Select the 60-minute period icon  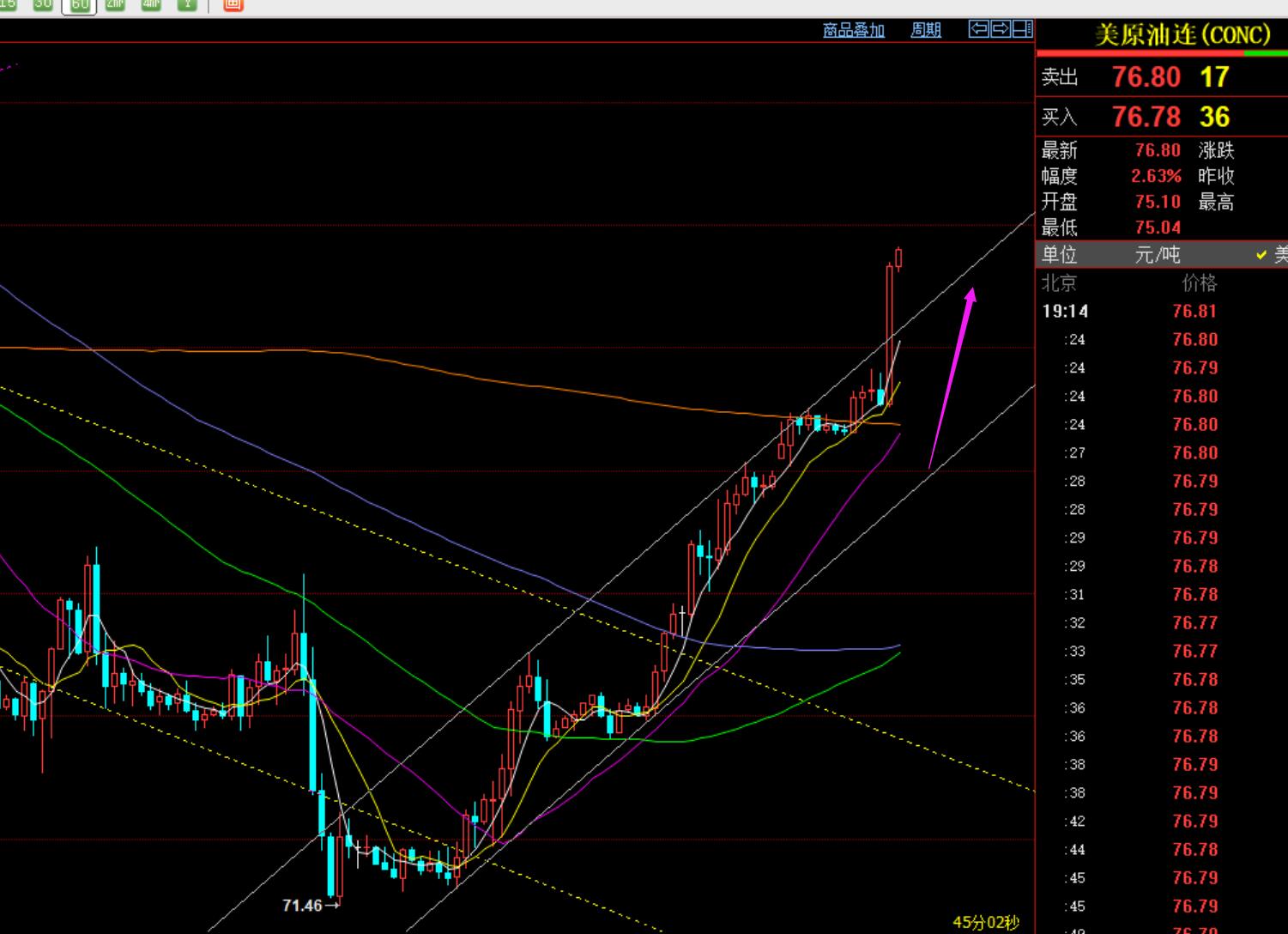(79, 5)
